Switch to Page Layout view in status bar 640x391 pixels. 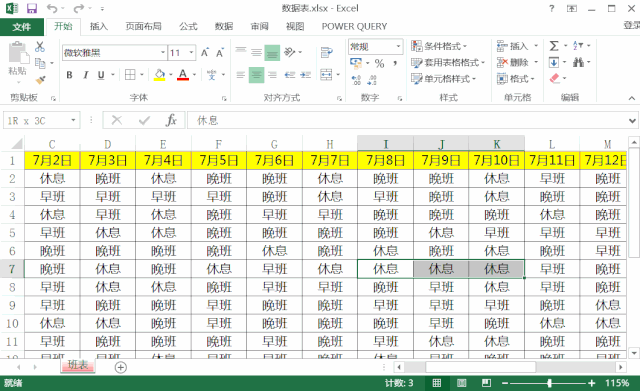(x=462, y=383)
